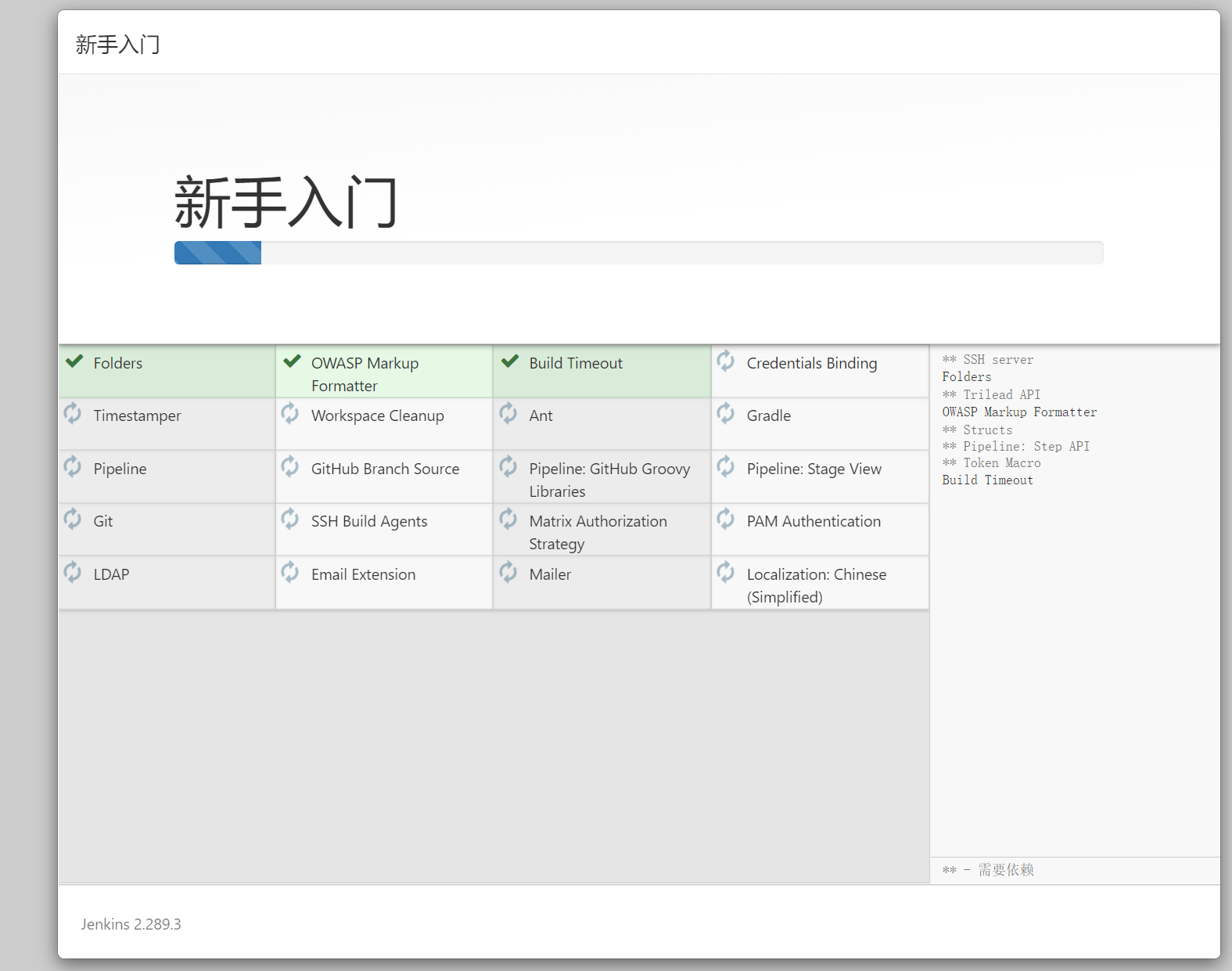Click the pending icon next to PAM Authentication
Screen dimensions: 1232x971
click(726, 519)
